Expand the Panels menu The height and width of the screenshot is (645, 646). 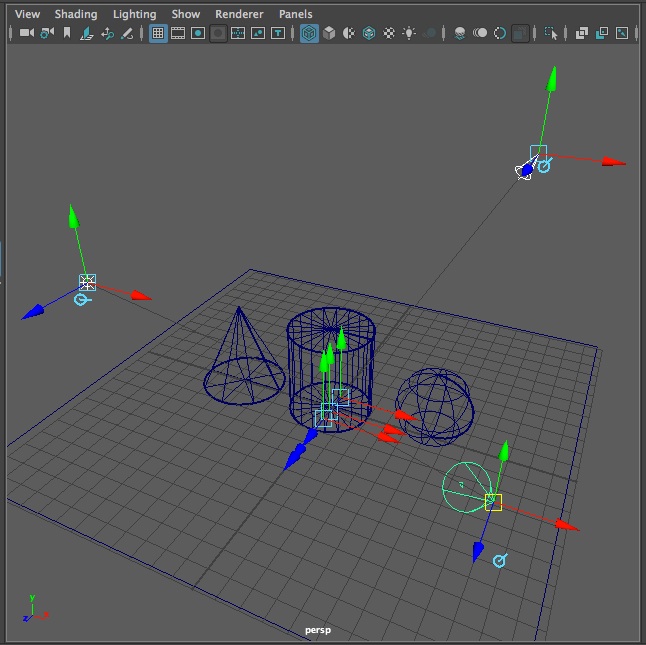point(295,14)
